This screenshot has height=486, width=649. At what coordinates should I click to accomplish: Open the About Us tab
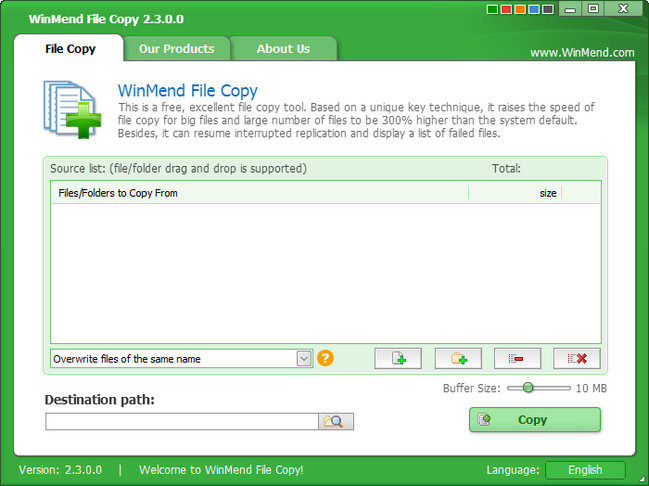coord(283,48)
